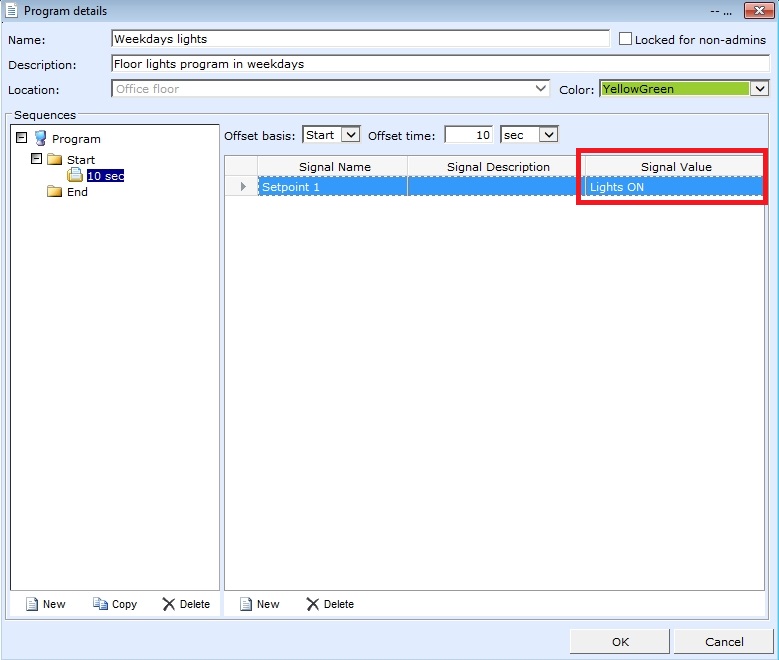This screenshot has width=779, height=660.
Task: Open the YellowGreen color dropdown
Action: coord(759,89)
